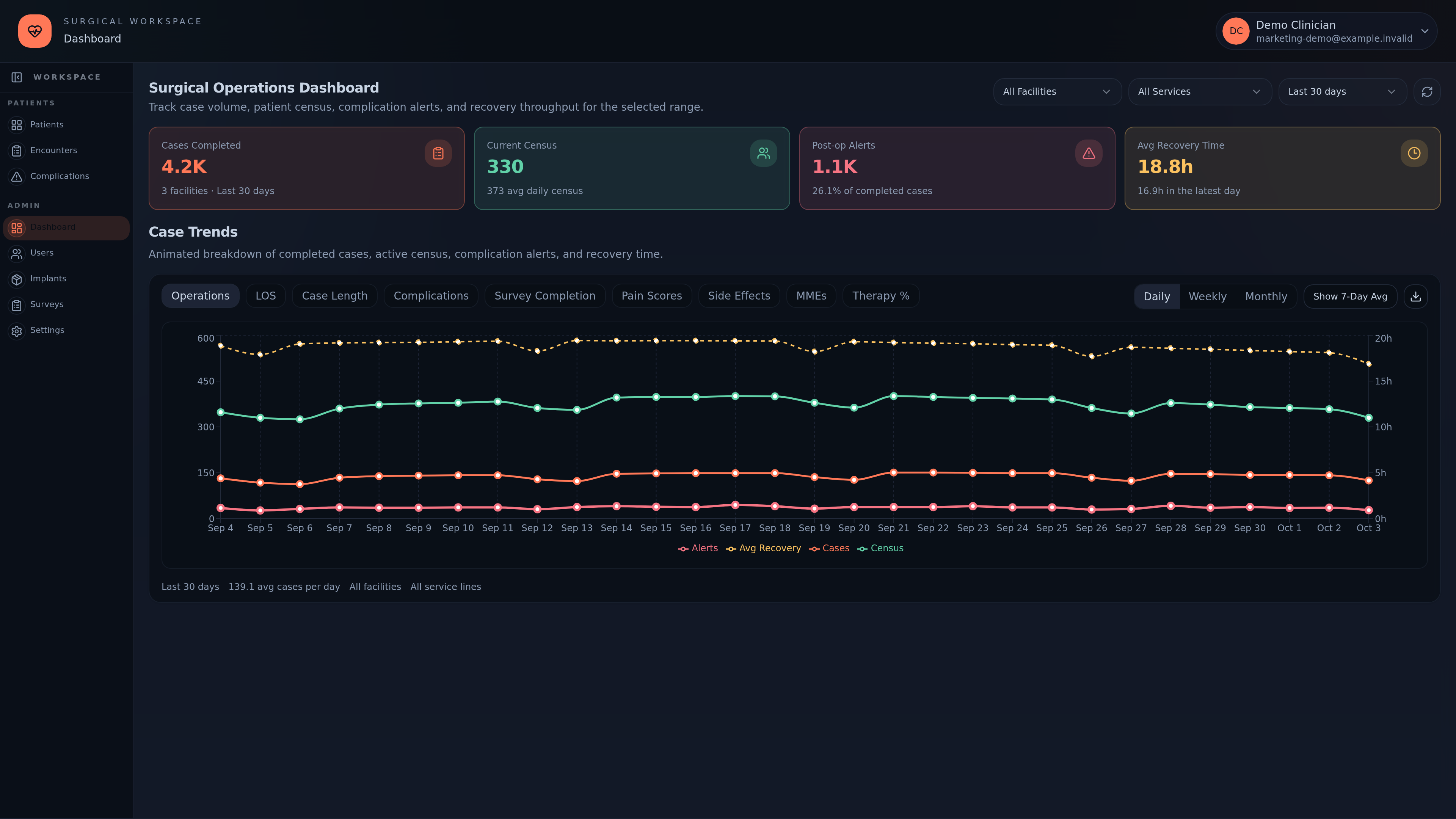Toggle Avg Recovery series in legend
This screenshot has width=1456, height=819.
point(764,548)
